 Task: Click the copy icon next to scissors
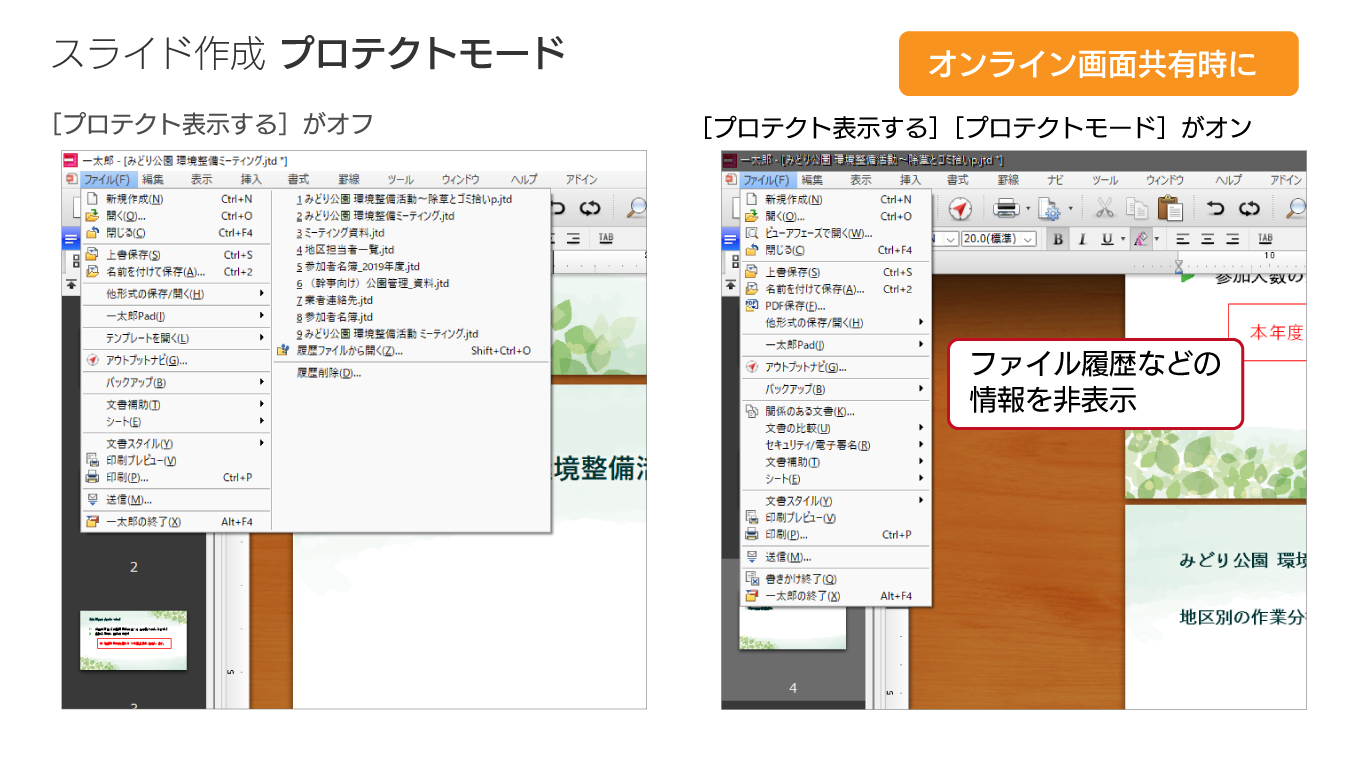1136,208
